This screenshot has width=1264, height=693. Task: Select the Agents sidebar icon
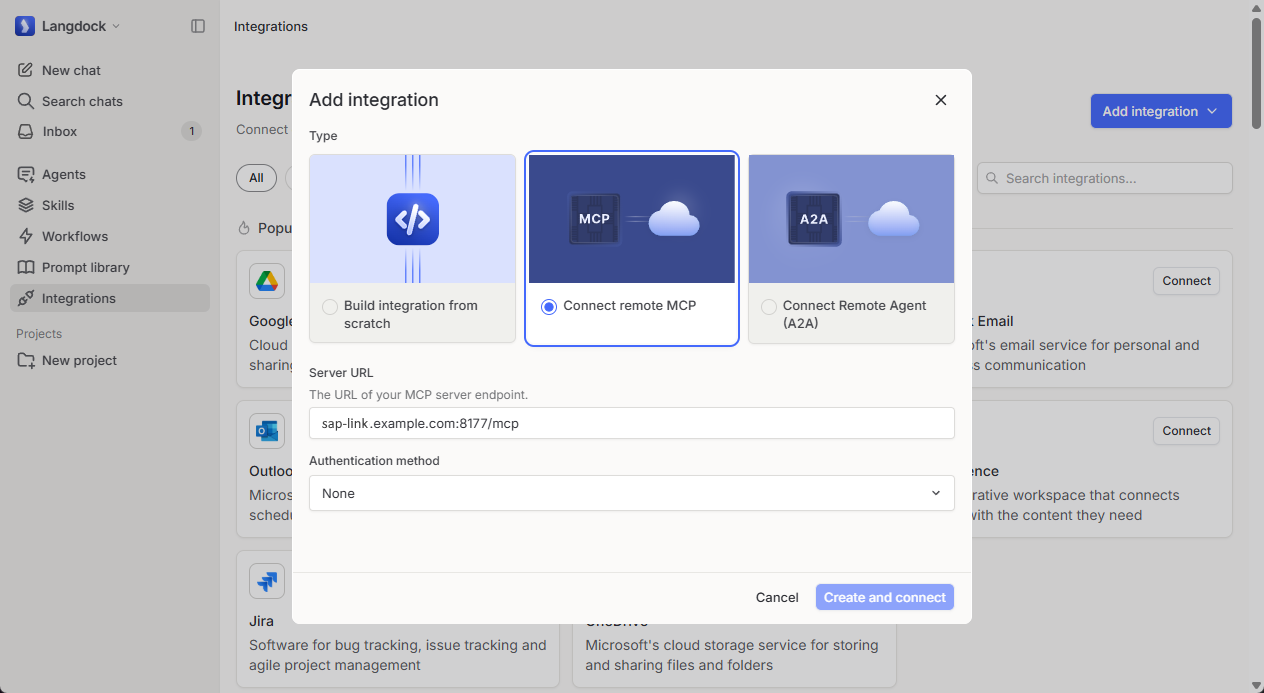(x=29, y=174)
